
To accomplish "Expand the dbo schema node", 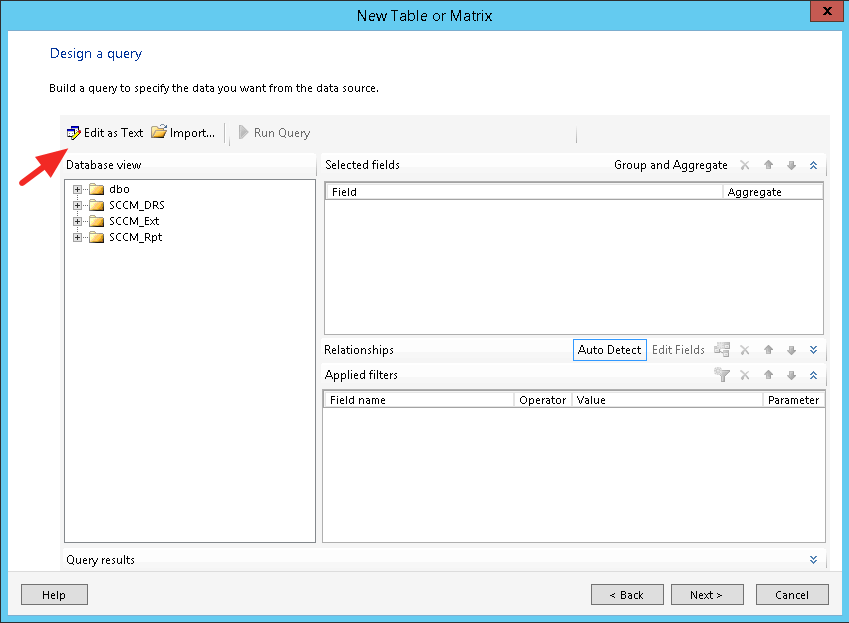I will click(77, 189).
